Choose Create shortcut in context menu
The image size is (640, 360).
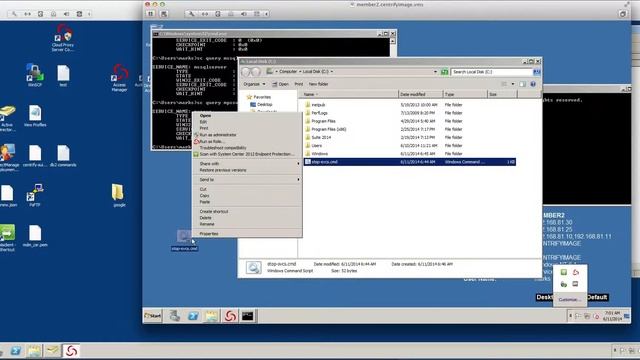click(x=247, y=211)
